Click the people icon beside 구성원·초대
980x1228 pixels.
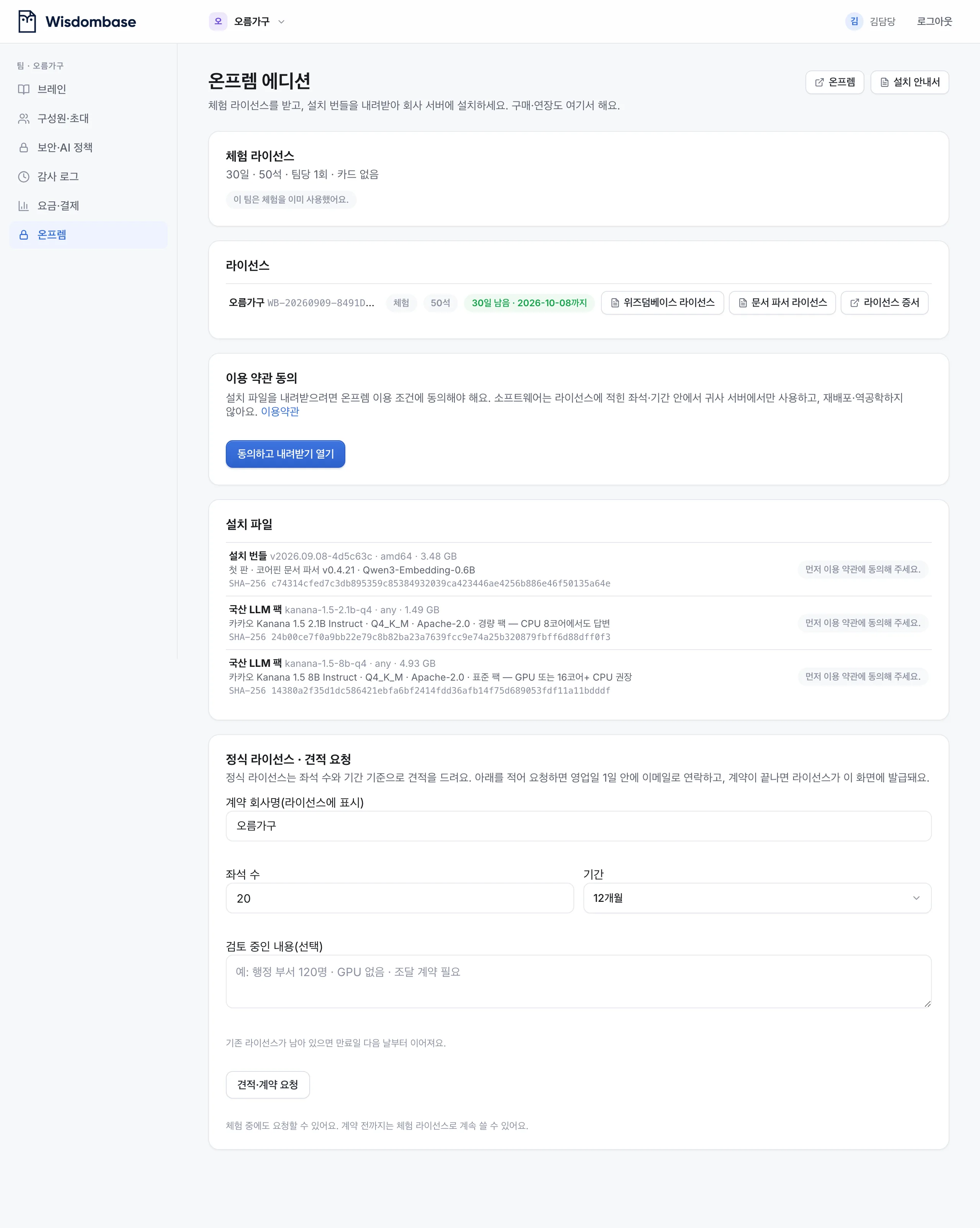click(x=23, y=118)
